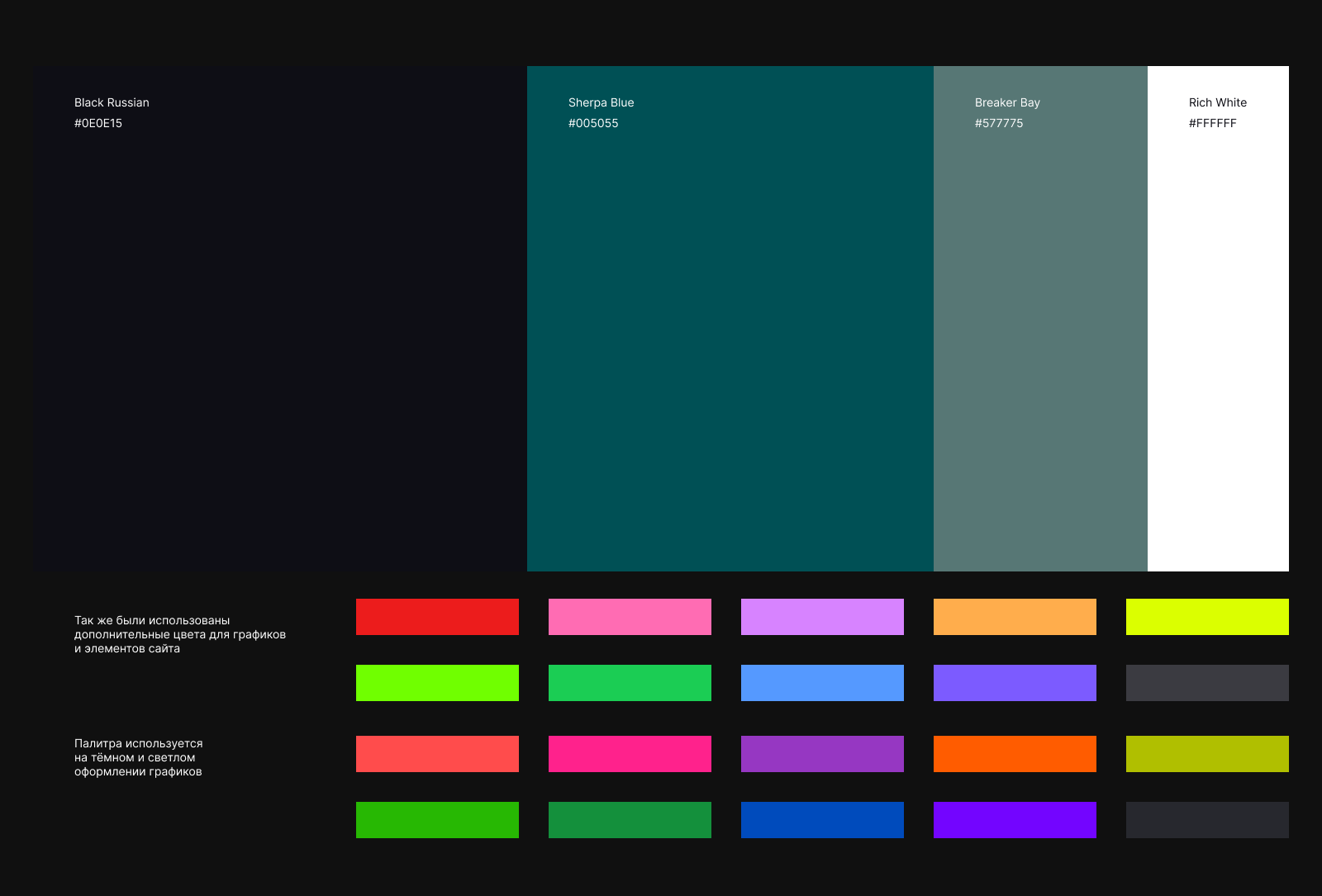Pick the neon lime green swatch

(x=437, y=683)
